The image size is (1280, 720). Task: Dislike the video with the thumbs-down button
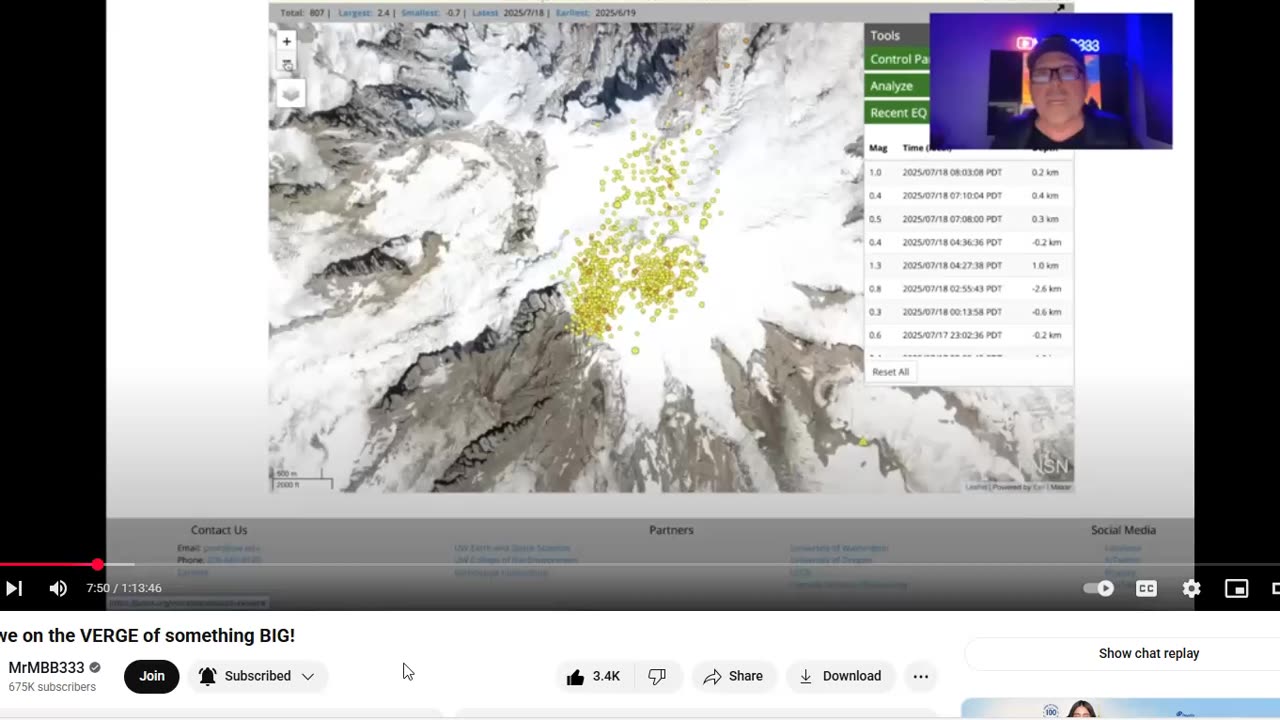click(x=657, y=676)
